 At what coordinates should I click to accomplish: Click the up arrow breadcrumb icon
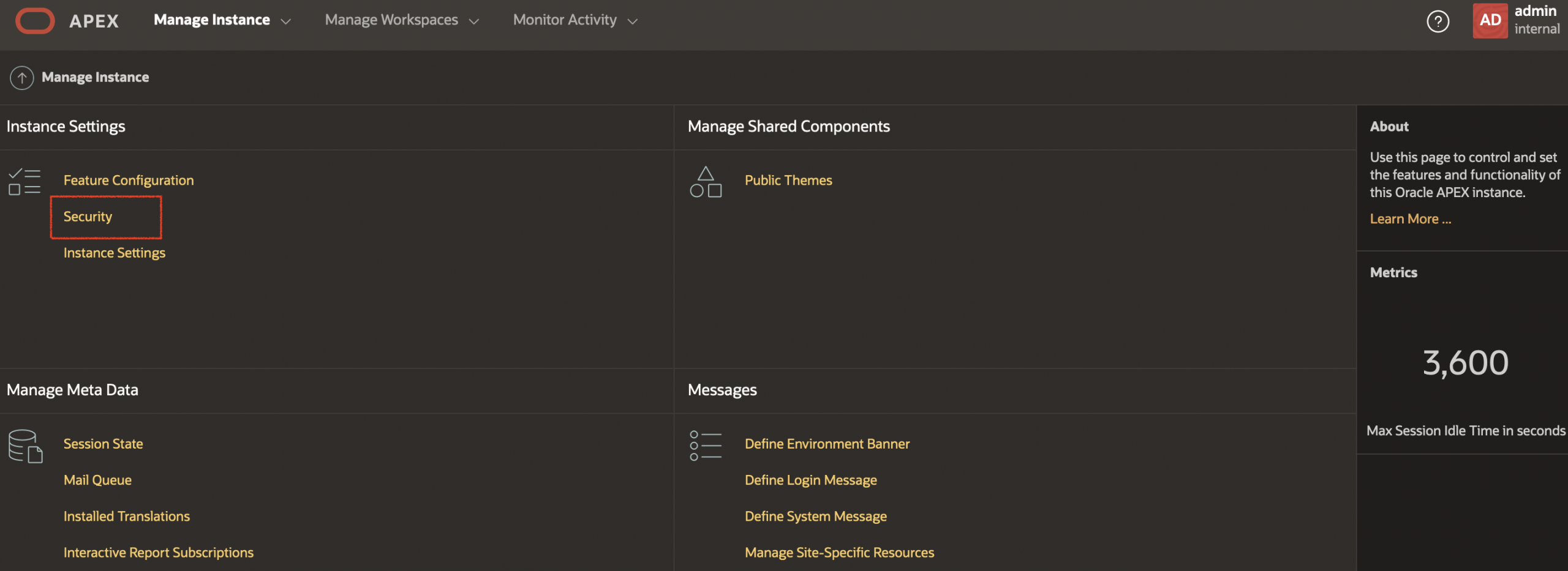(x=21, y=77)
